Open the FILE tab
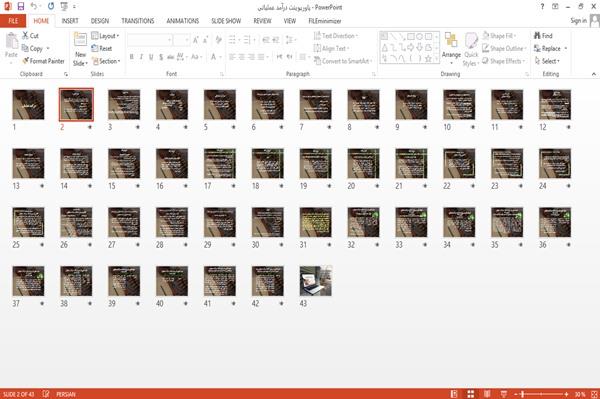 click(13, 21)
